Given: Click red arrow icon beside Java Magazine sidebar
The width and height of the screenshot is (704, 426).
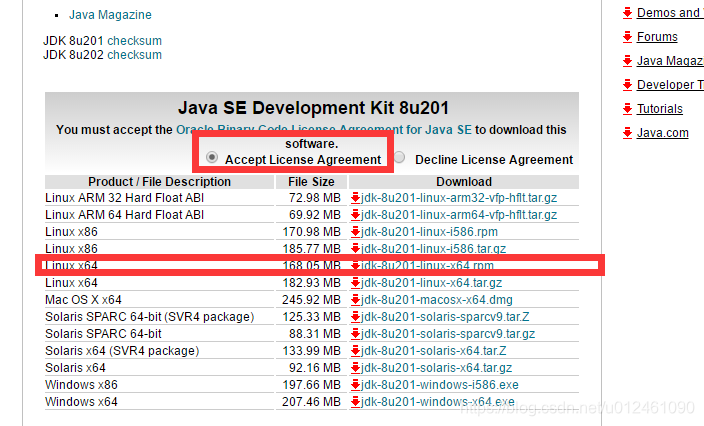Looking at the screenshot, I should click(627, 61).
